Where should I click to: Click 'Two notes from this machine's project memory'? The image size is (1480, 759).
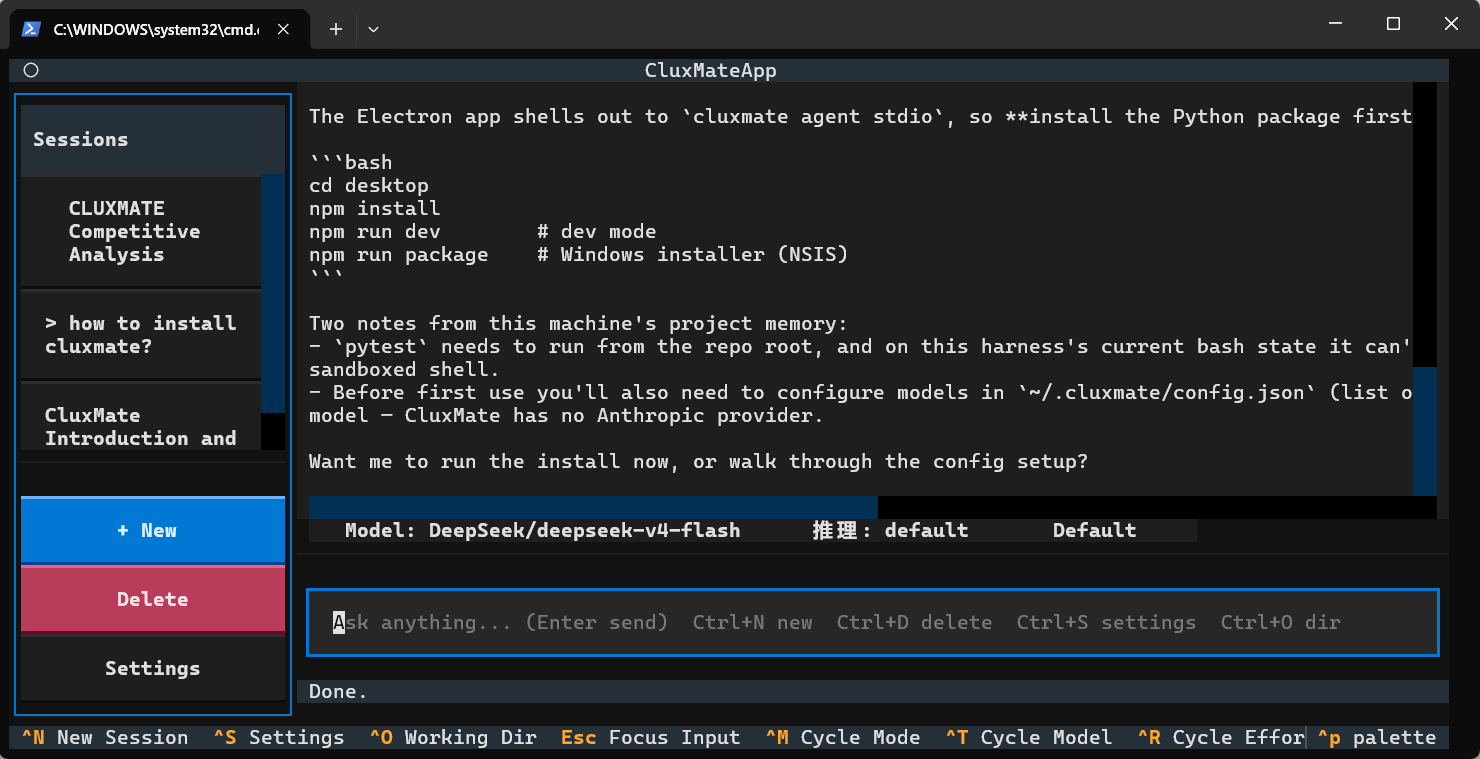coord(579,323)
